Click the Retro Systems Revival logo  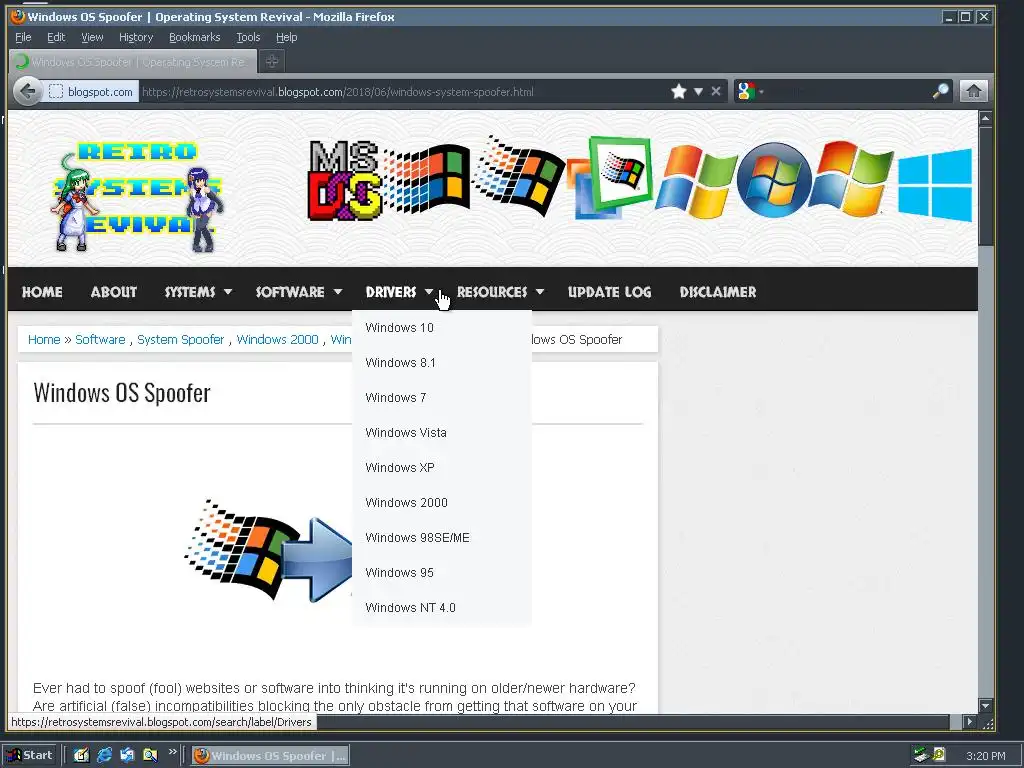pos(137,196)
